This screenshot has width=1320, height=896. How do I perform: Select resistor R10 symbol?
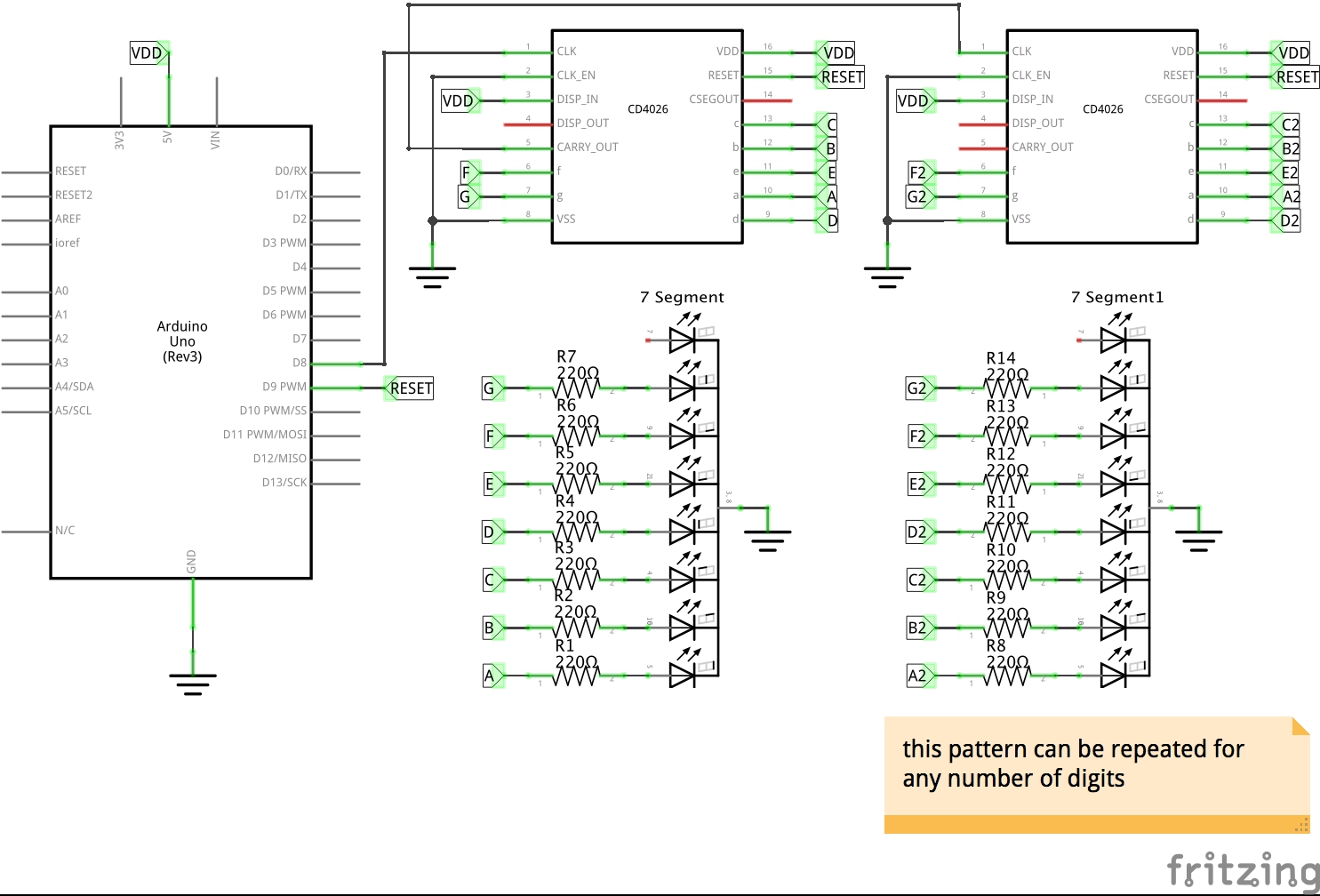pyautogui.click(x=1008, y=580)
